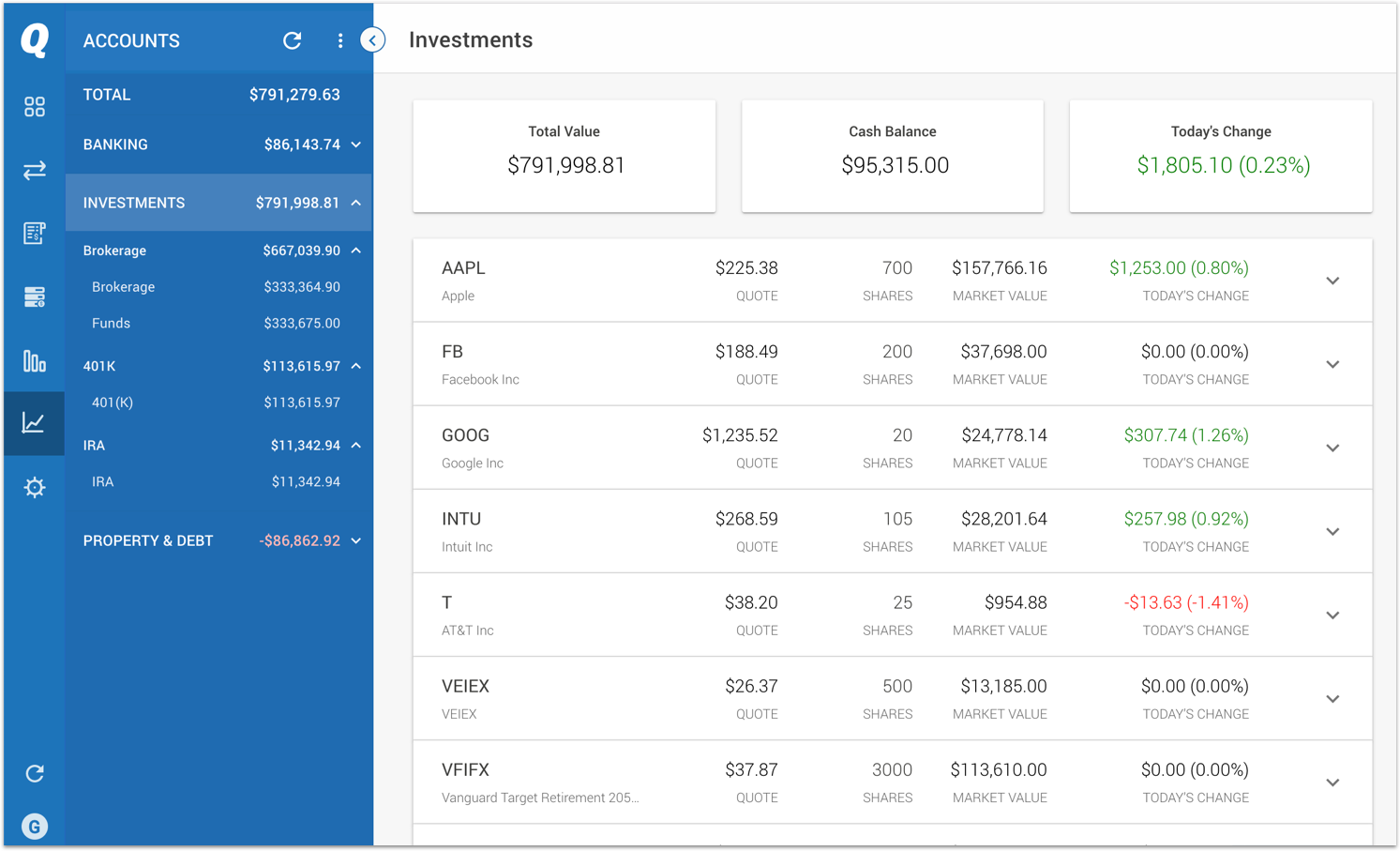Select the INVESTMENTS group label

(134, 203)
